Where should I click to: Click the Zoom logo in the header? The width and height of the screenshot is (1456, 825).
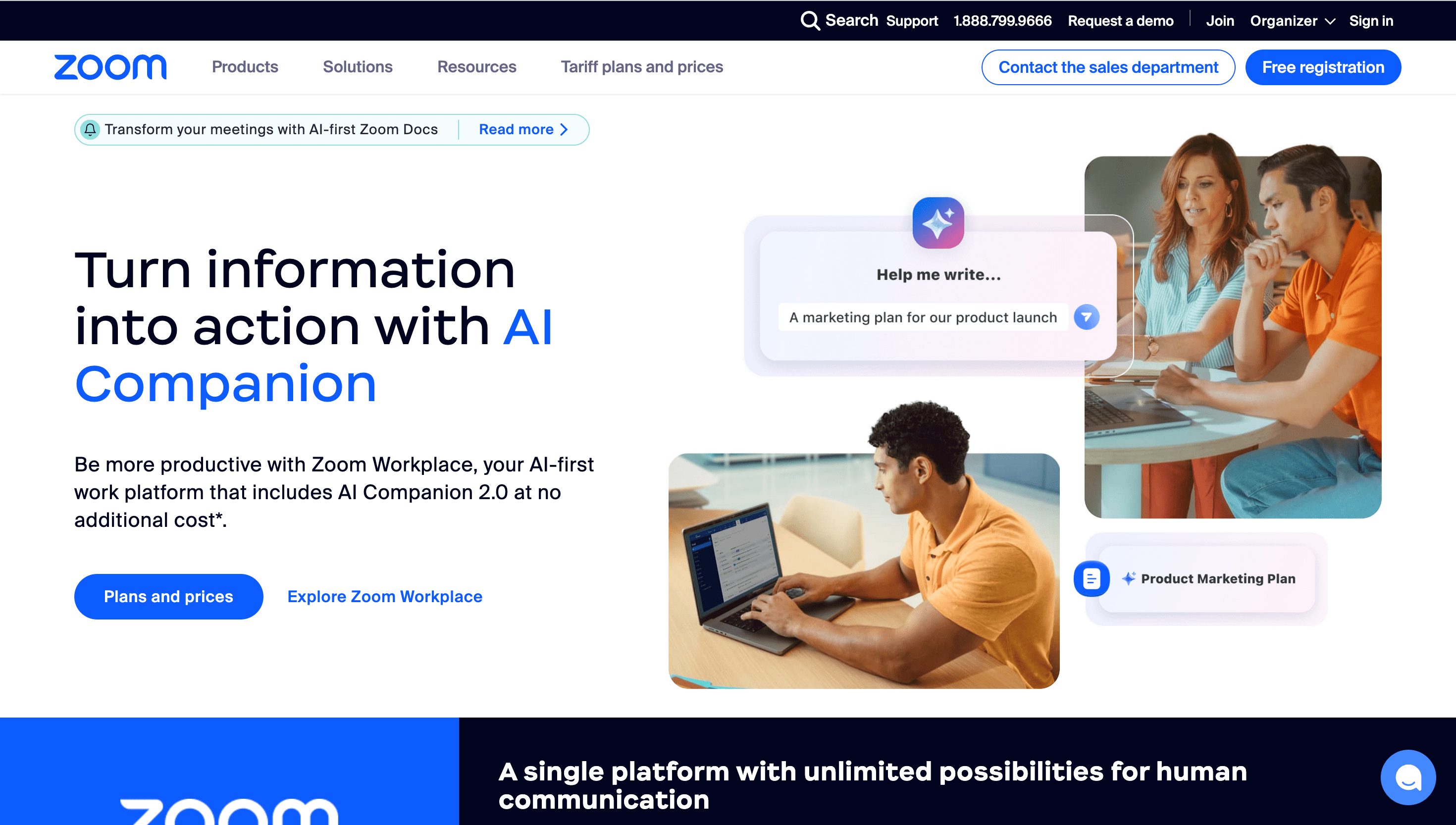(x=110, y=67)
